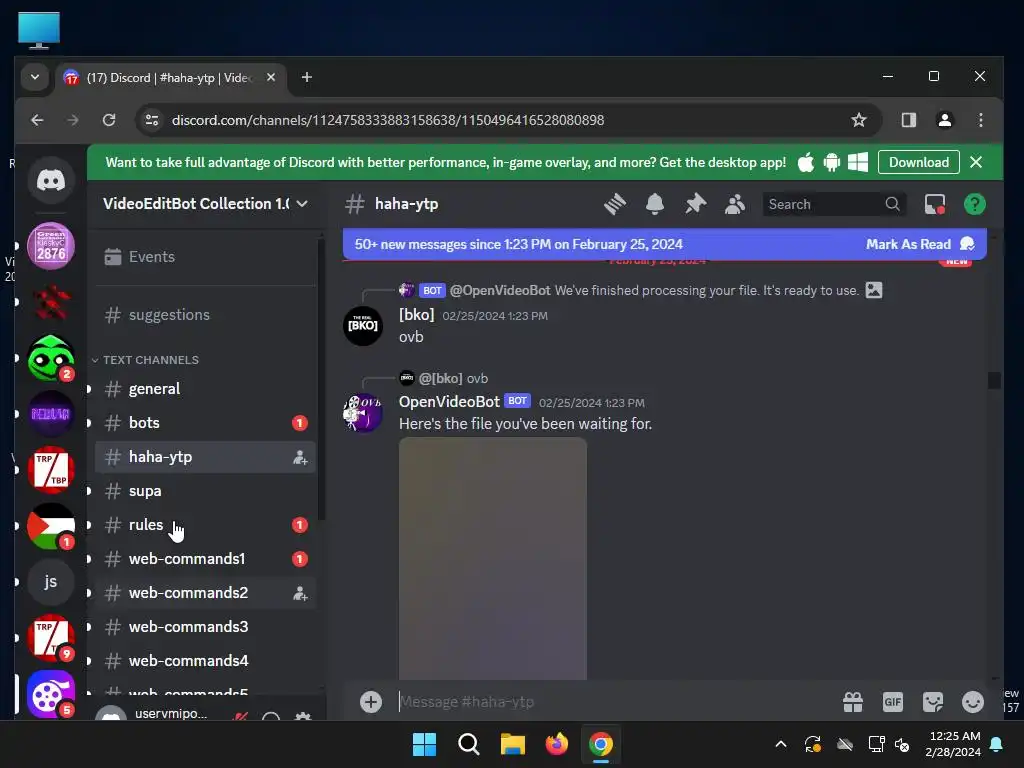Show hidden system tray icons chevron

pos(780,744)
